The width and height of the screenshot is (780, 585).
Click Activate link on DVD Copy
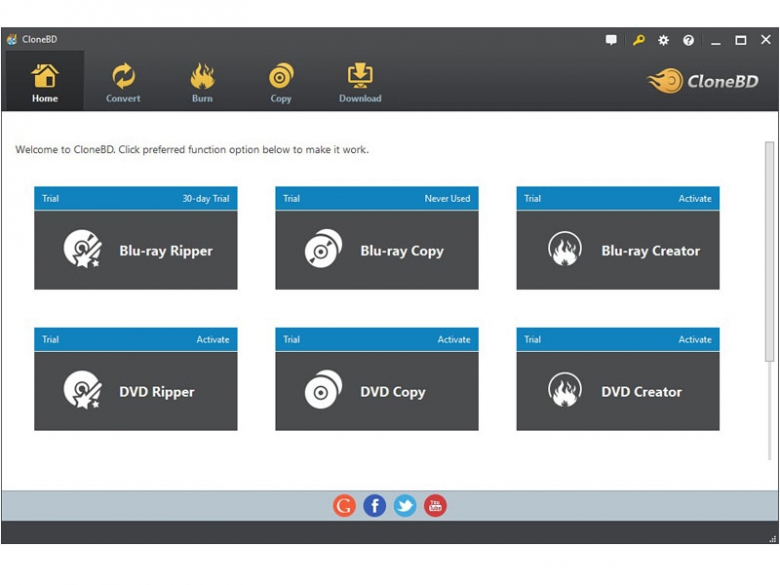point(454,339)
